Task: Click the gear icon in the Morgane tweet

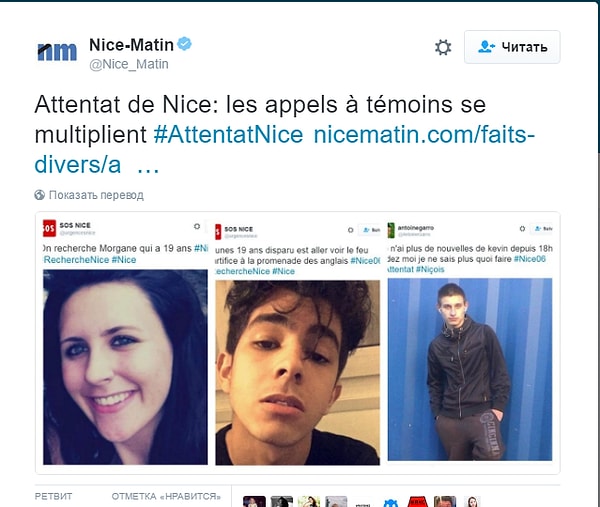Action: (197, 226)
